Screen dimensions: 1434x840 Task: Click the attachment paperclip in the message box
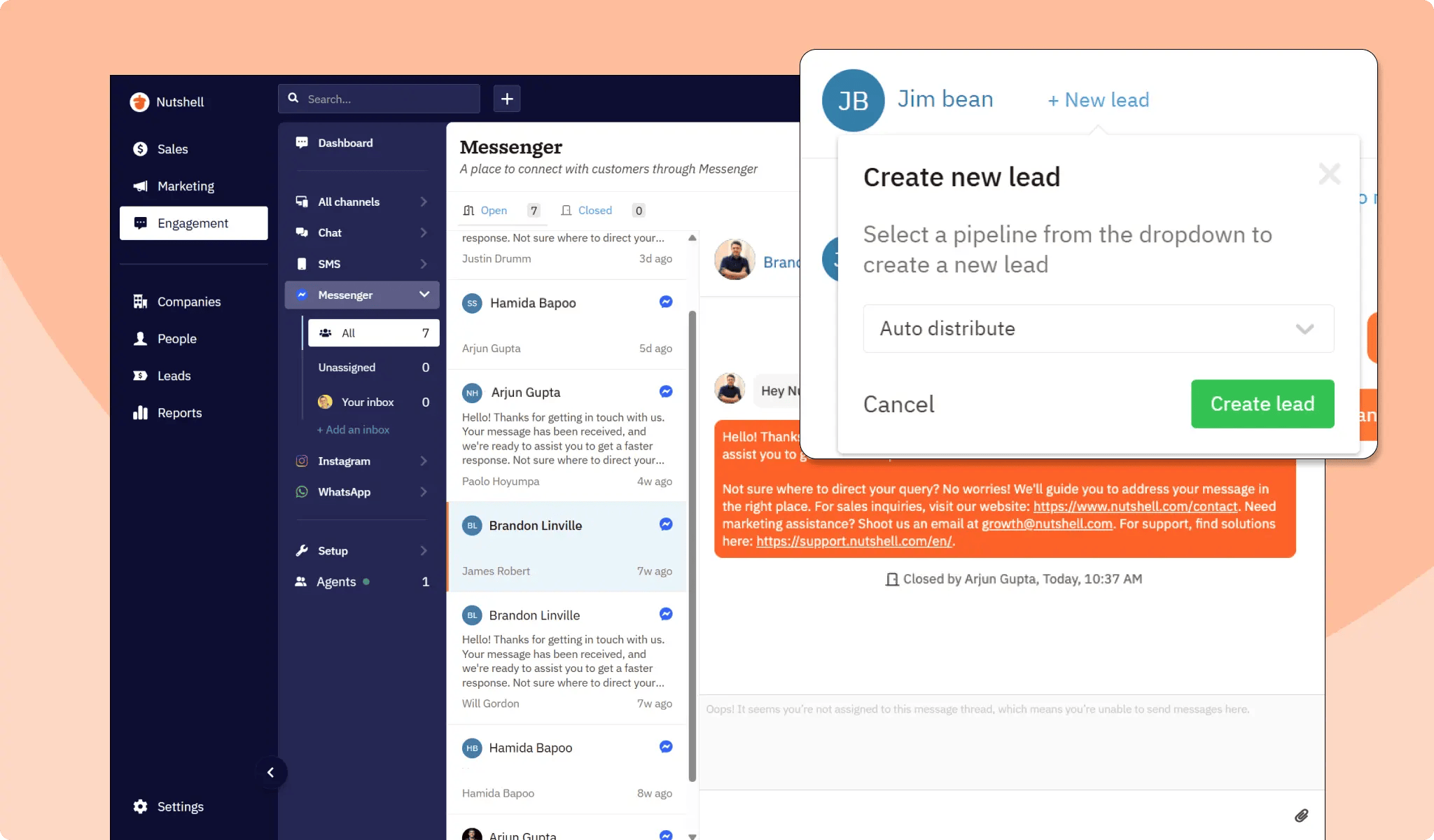(1302, 815)
